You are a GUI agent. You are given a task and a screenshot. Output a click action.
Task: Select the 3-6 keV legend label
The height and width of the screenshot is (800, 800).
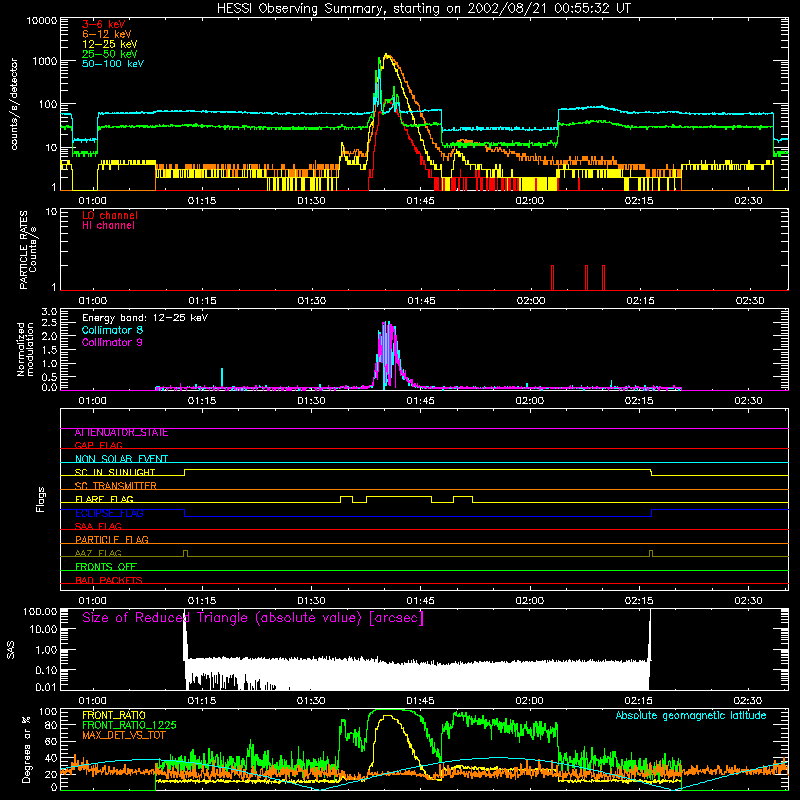(x=103, y=24)
